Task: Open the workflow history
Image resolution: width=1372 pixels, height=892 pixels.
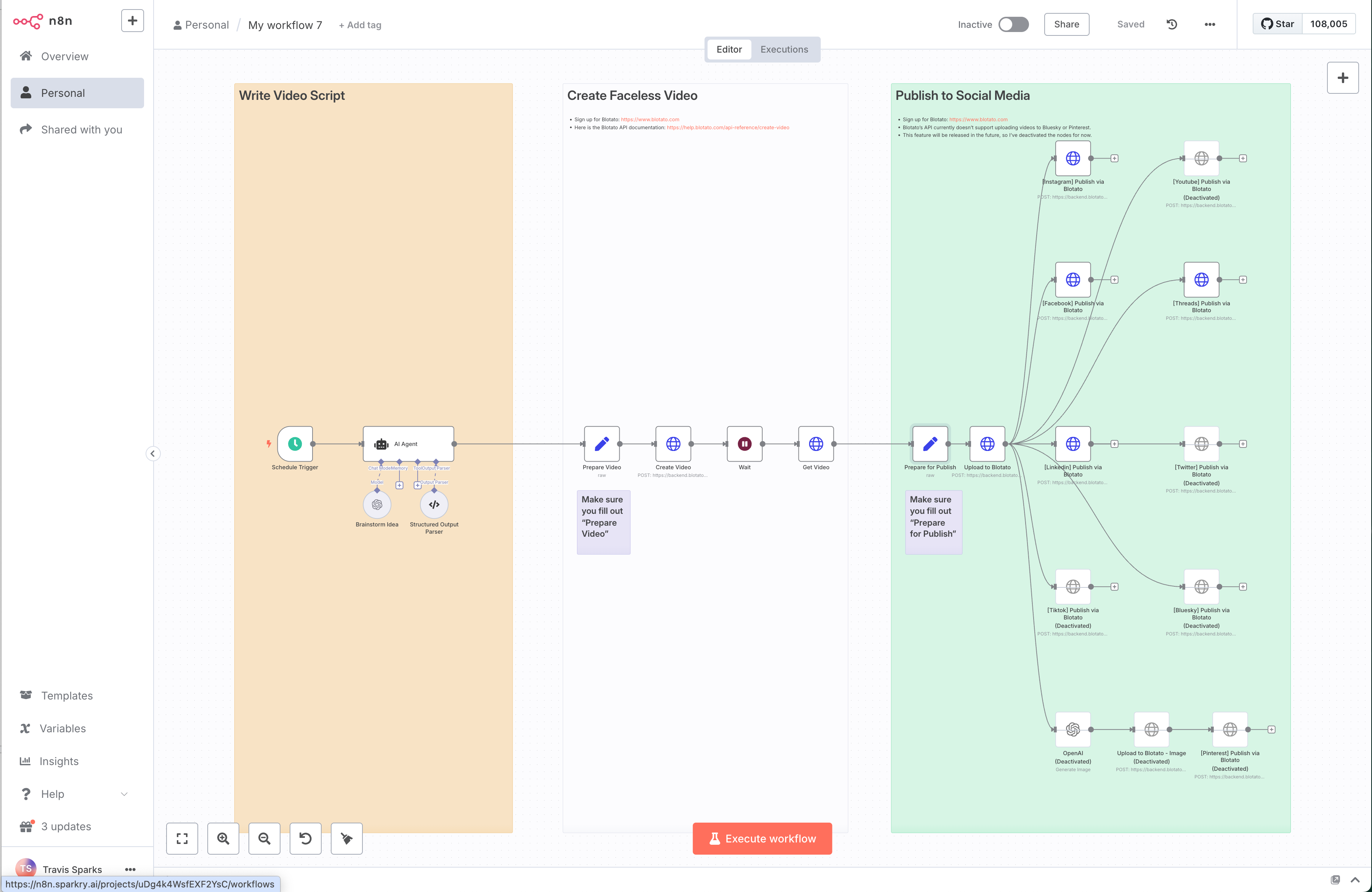Action: coord(1172,24)
